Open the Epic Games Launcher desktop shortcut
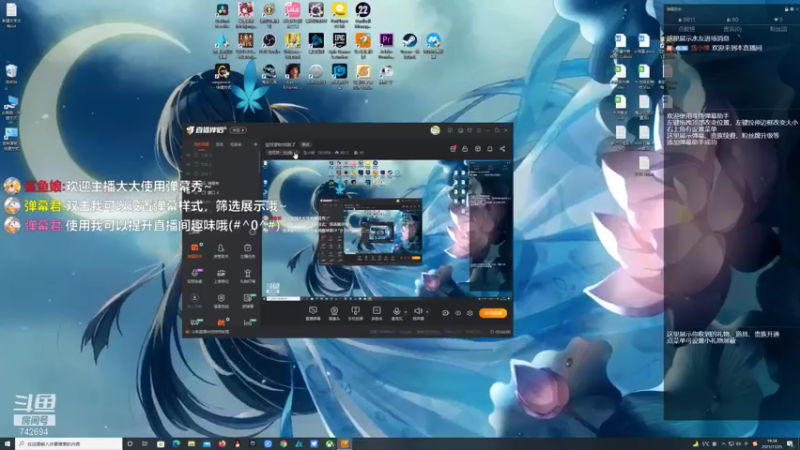 tap(339, 40)
